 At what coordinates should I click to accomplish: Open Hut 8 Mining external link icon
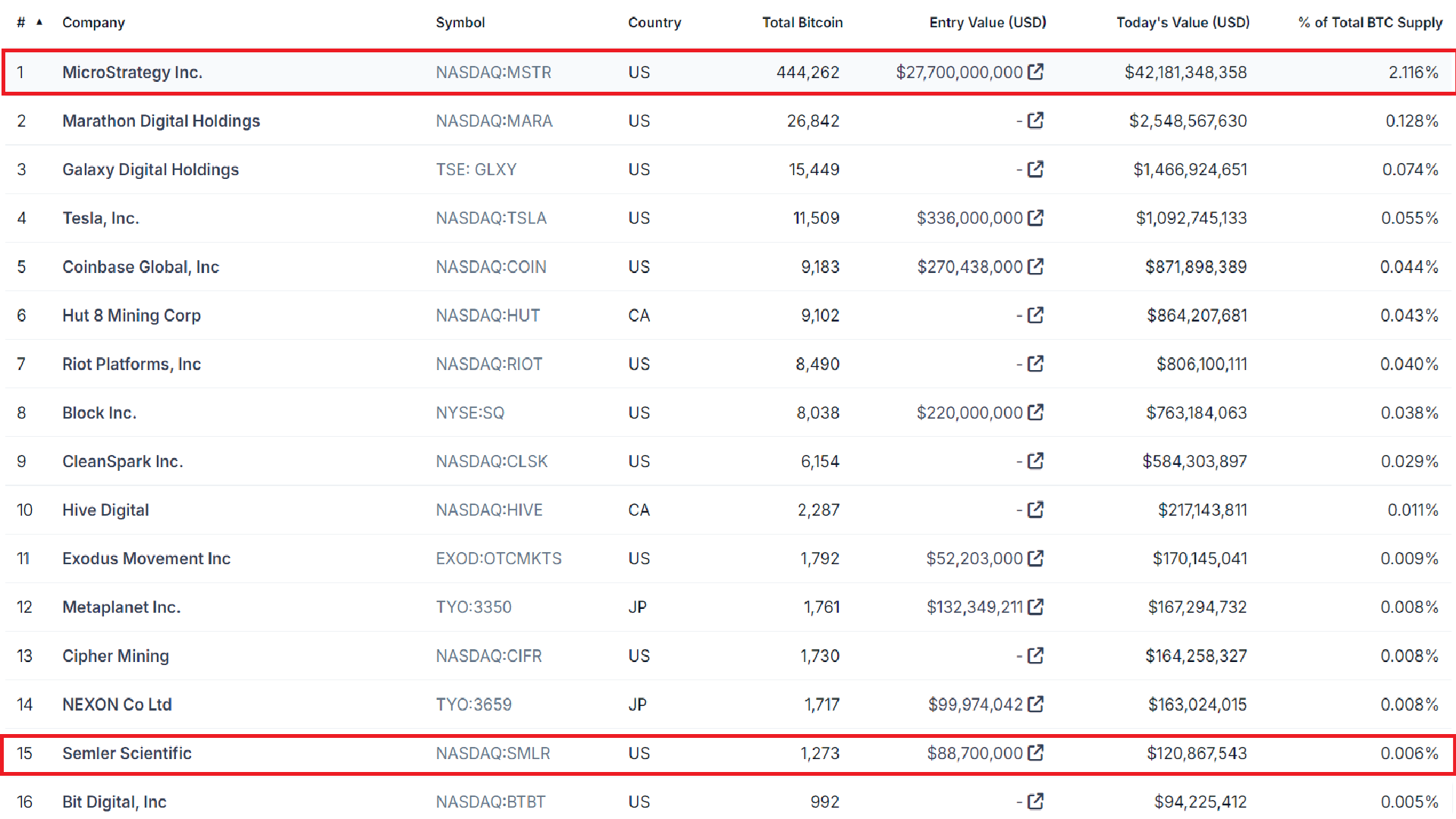[1035, 315]
